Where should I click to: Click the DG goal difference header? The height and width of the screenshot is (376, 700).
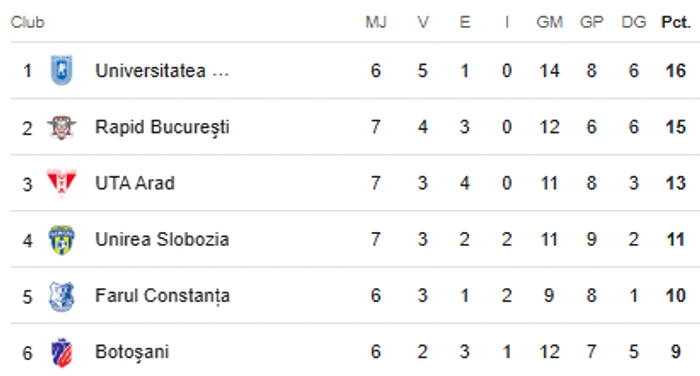coord(634,22)
